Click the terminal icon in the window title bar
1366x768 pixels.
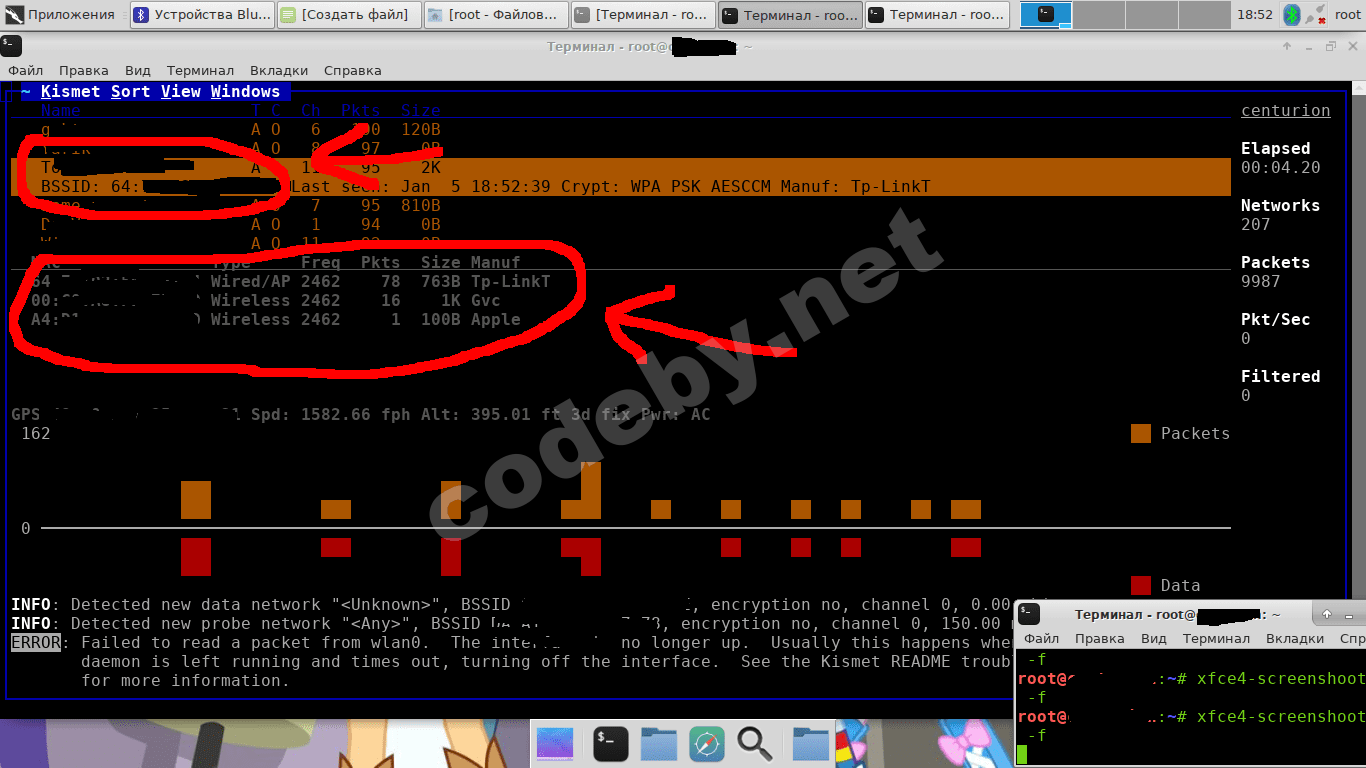tap(9, 46)
